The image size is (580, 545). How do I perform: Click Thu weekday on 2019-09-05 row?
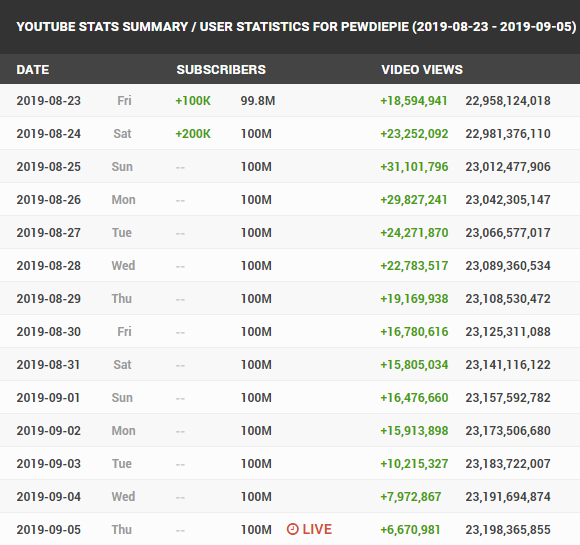[x=122, y=529]
